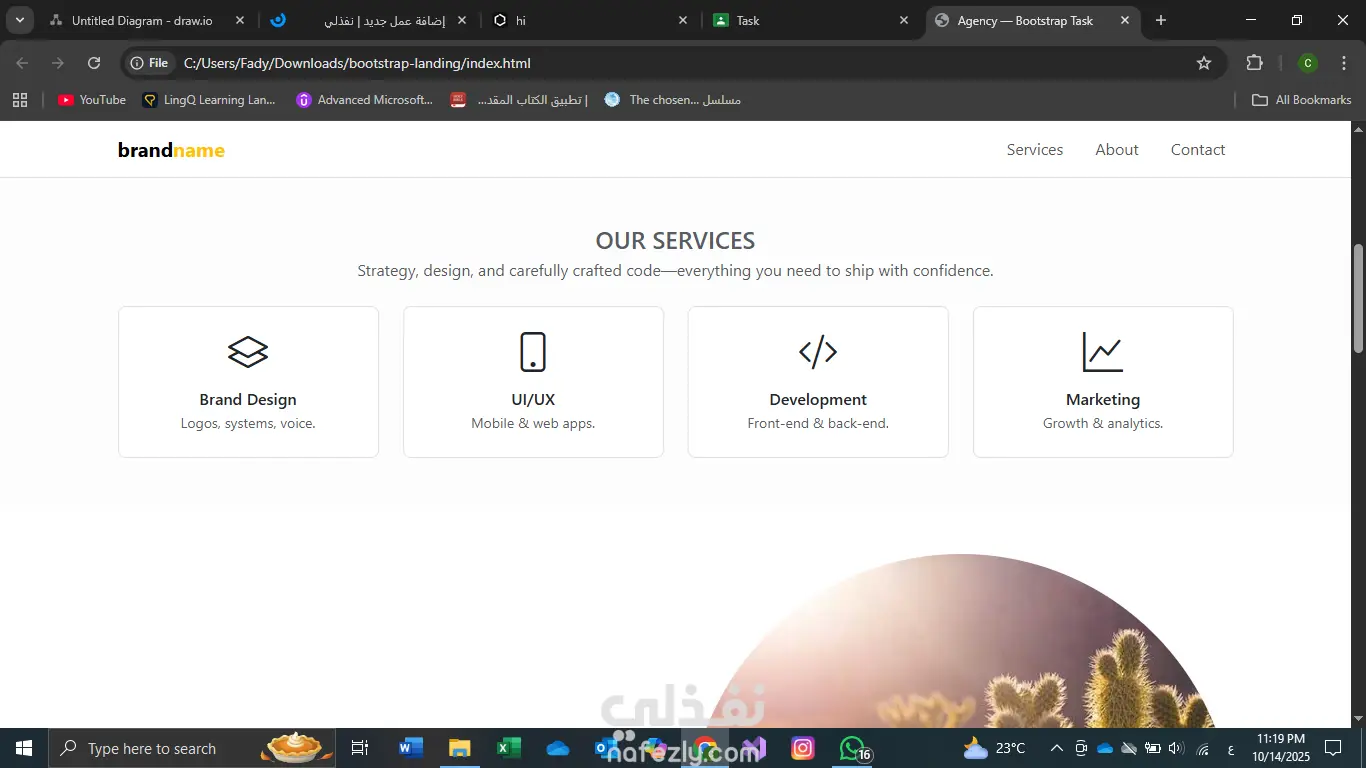Image resolution: width=1366 pixels, height=768 pixels.
Task: Open the Apps grid in bookmarks bar
Action: pos(20,100)
